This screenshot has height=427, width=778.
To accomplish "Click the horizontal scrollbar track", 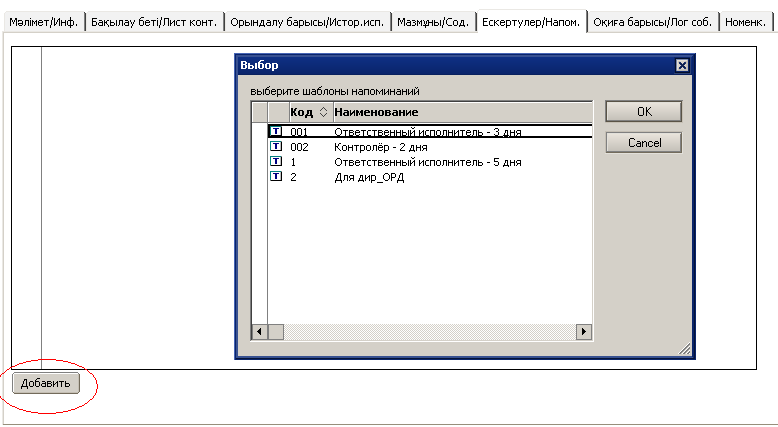I will [x=429, y=331].
